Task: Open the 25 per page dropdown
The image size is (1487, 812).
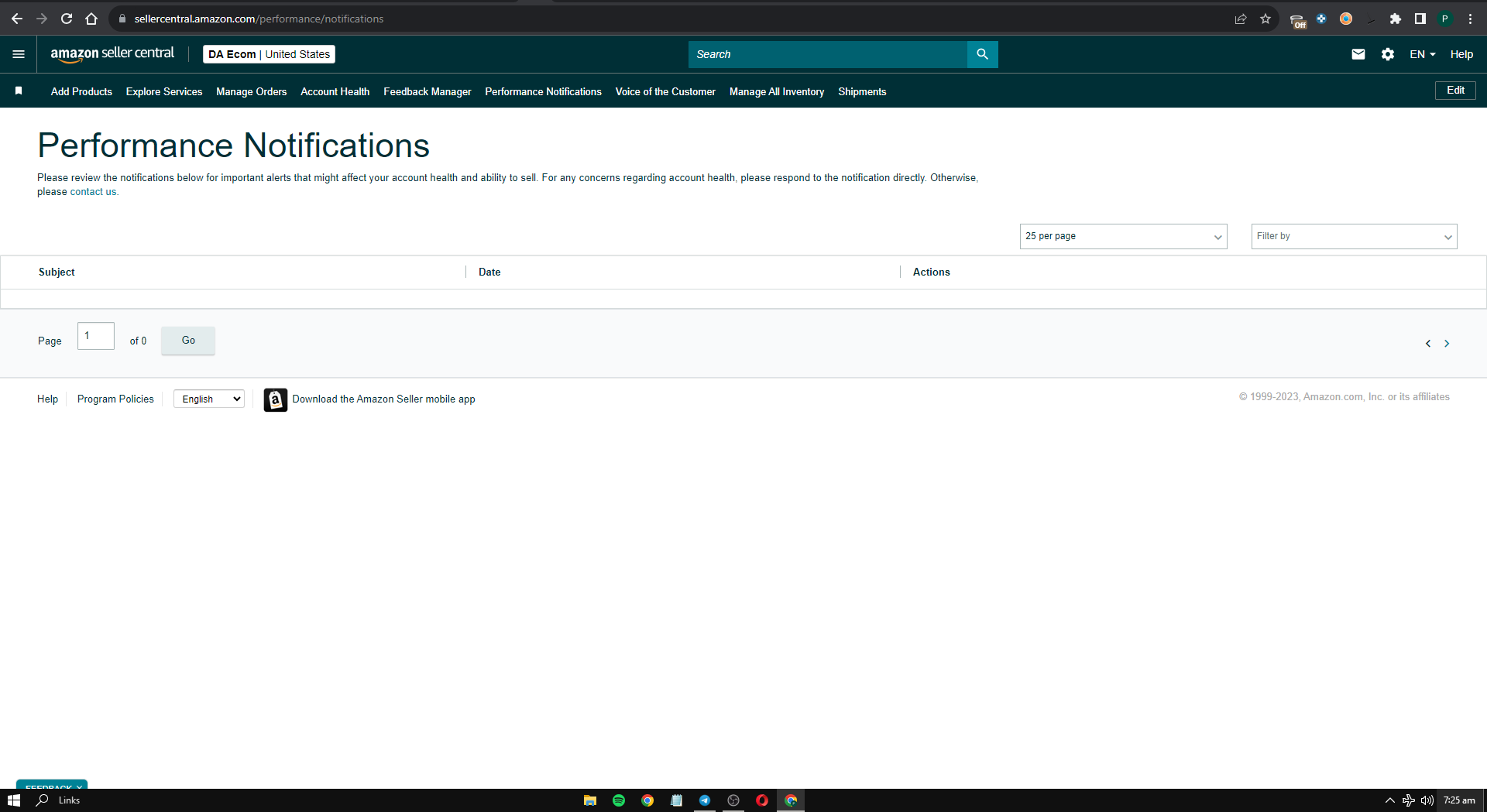Action: click(1123, 236)
